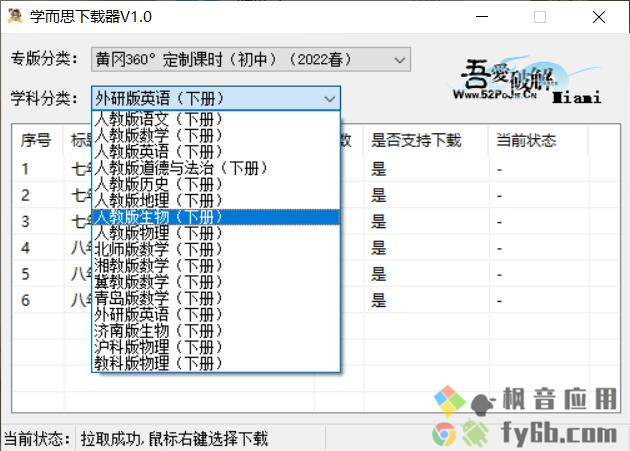The width and height of the screenshot is (630, 451).
Task: Select table row number 6
Action: click(315, 300)
